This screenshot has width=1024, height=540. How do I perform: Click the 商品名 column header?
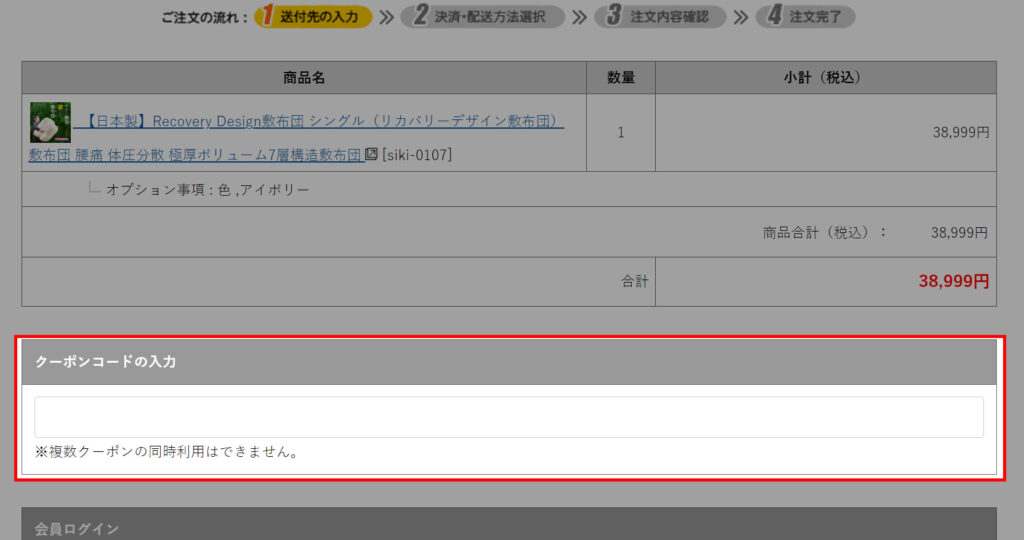(x=304, y=78)
